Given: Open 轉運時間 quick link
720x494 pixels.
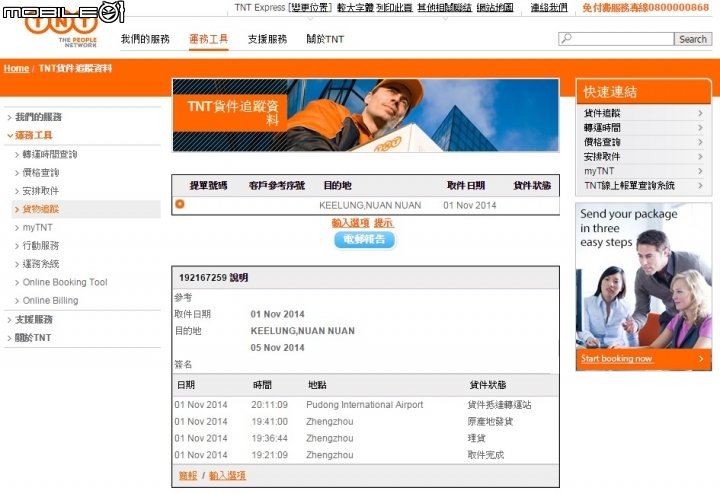Looking at the screenshot, I should (602, 128).
